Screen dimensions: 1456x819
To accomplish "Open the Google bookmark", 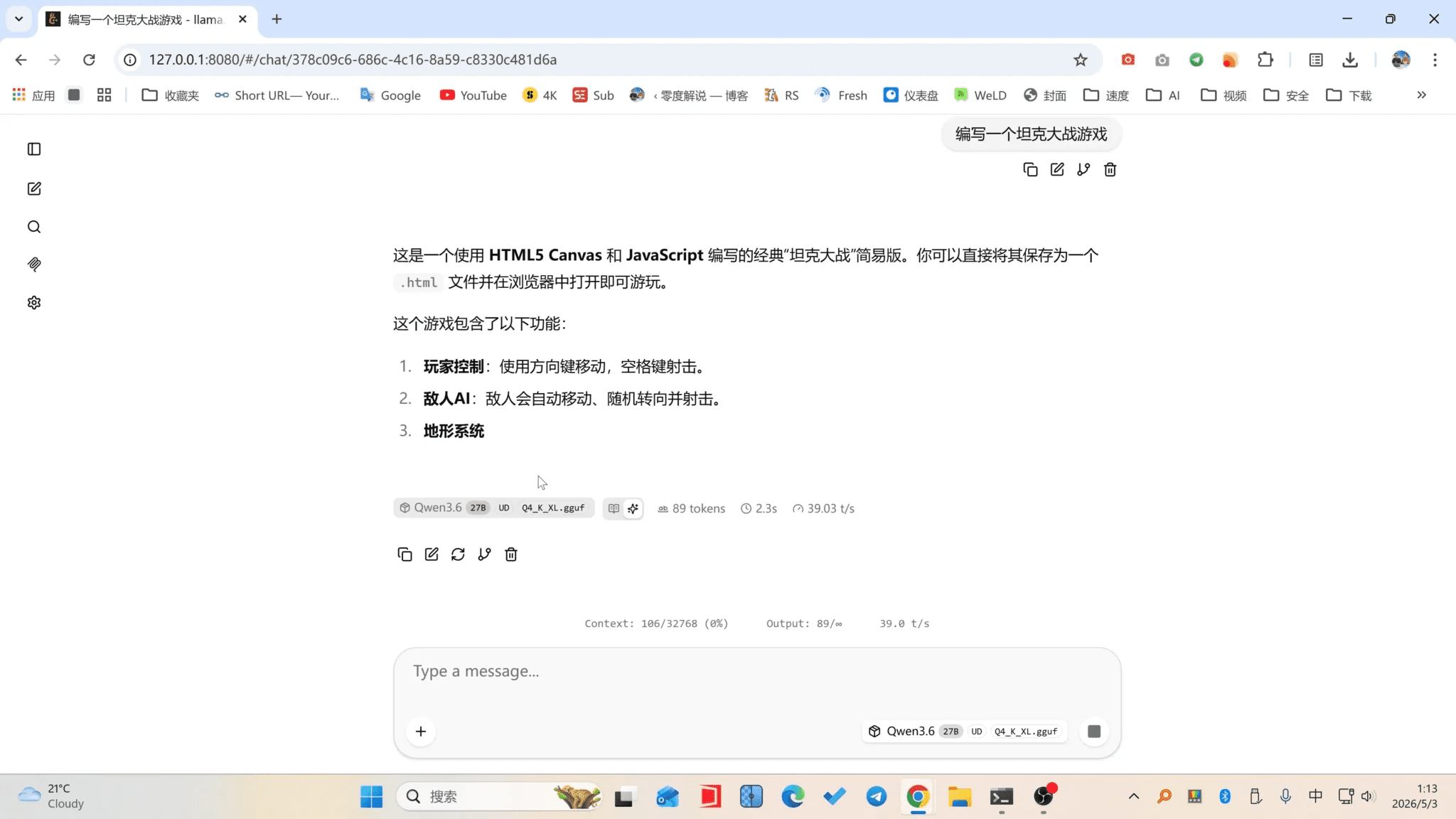I will click(390, 95).
